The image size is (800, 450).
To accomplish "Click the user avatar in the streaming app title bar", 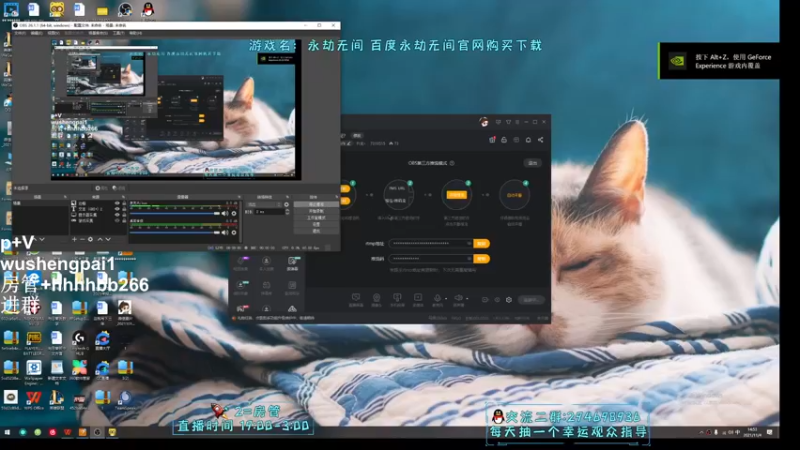I will pyautogui.click(x=484, y=122).
